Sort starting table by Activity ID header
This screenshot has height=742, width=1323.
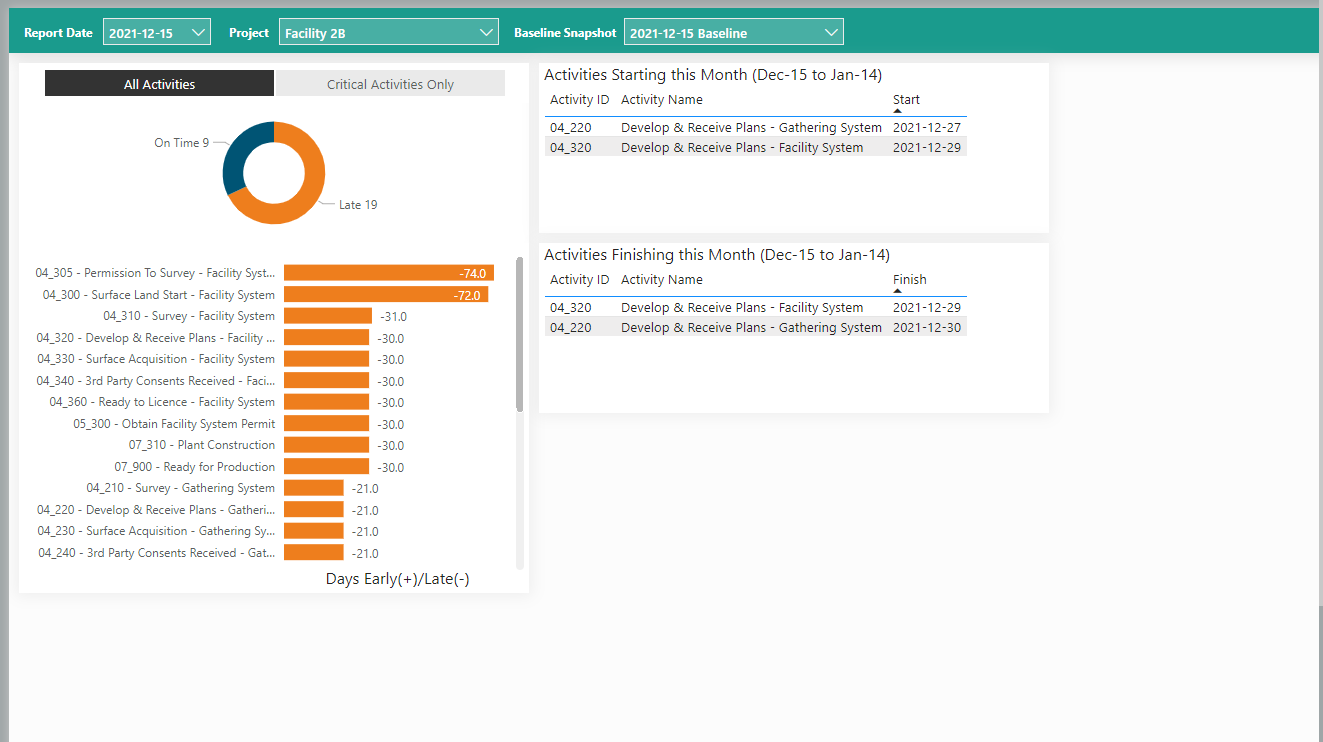pos(579,100)
